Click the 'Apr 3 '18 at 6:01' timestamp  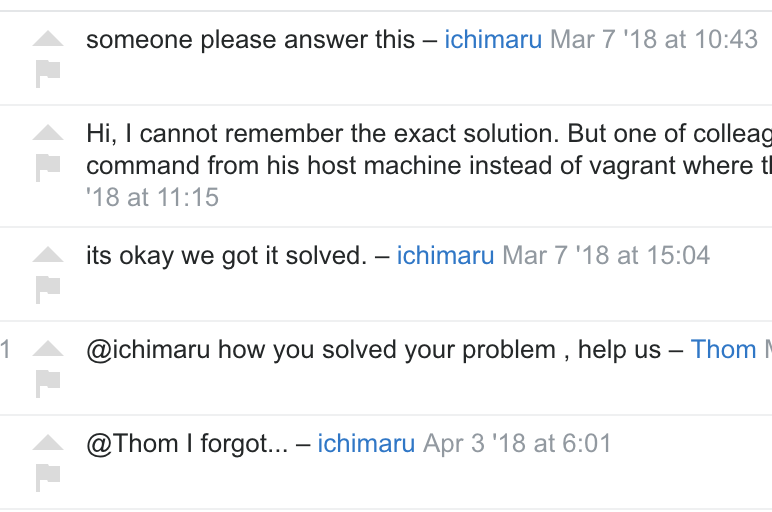517,444
